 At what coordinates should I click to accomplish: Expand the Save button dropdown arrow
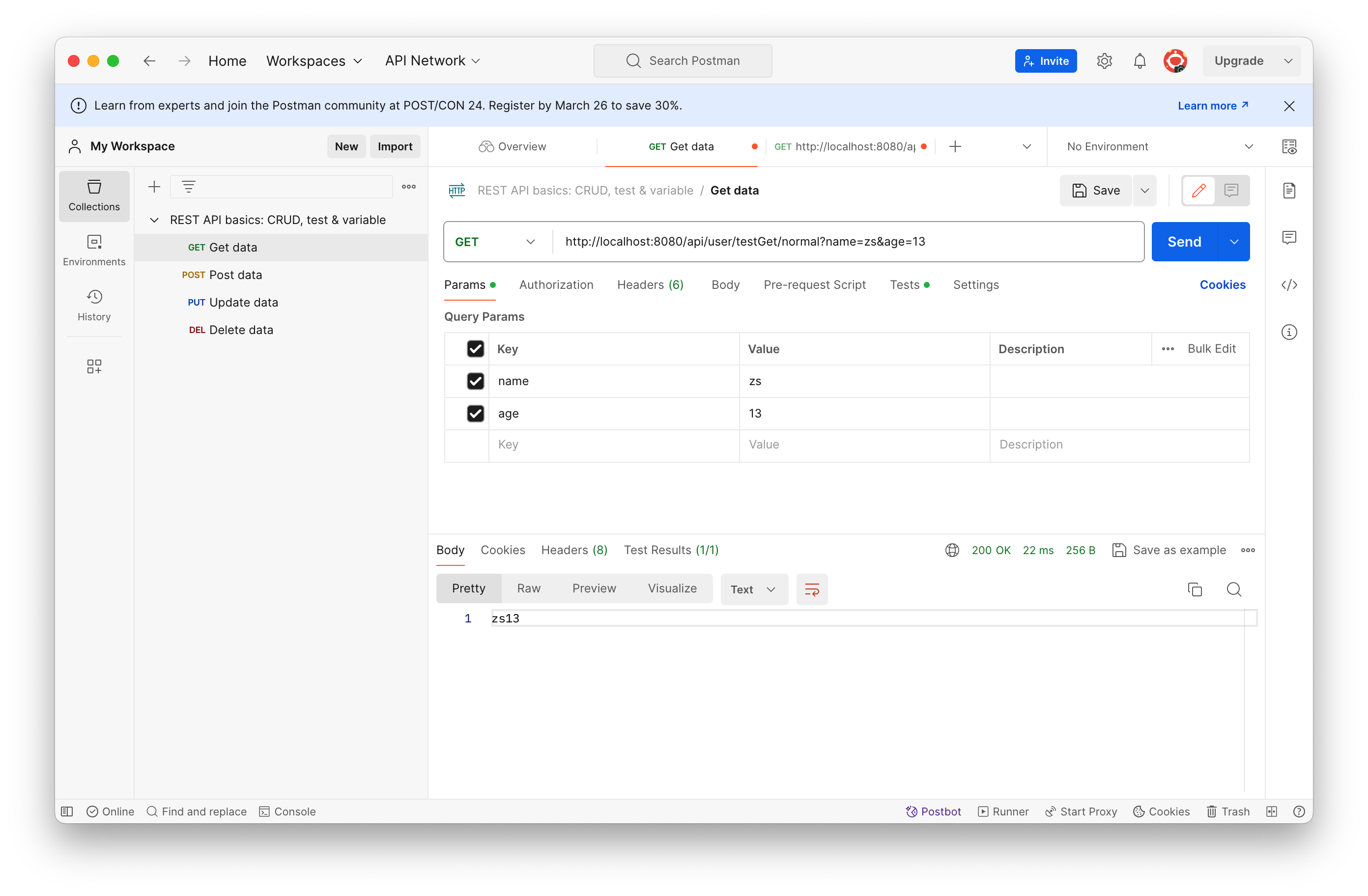click(x=1145, y=190)
